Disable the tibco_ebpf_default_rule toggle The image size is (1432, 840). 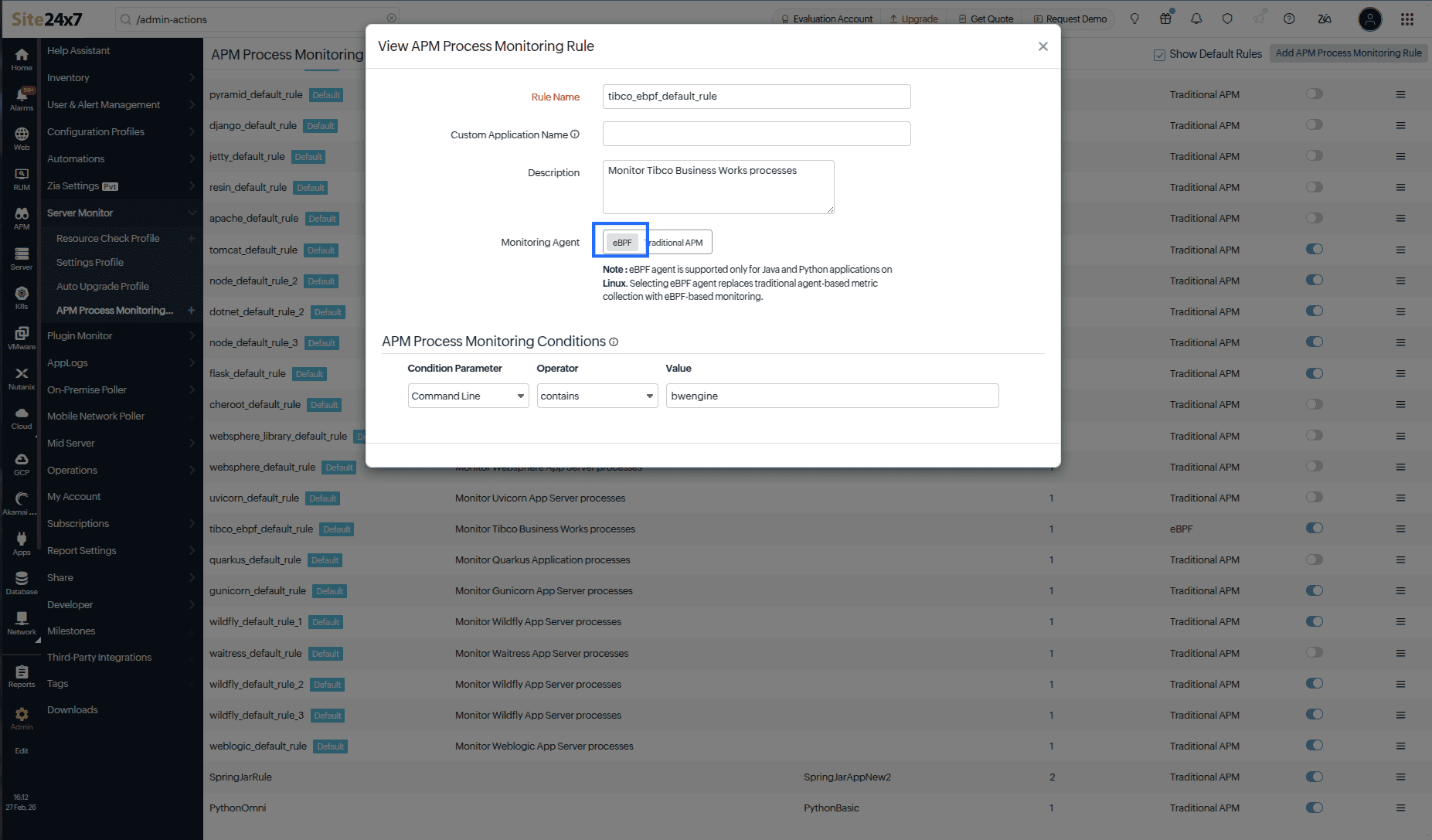coord(1315,528)
